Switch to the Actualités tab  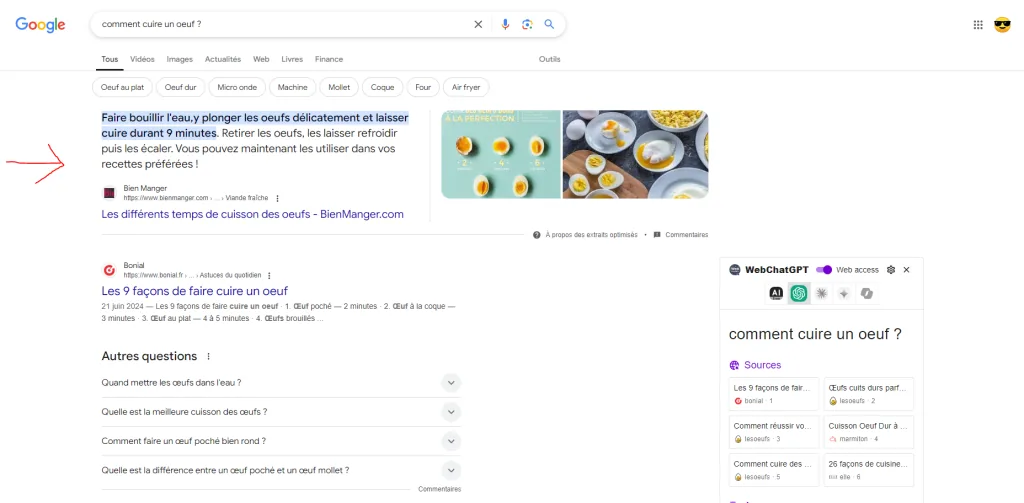[223, 59]
